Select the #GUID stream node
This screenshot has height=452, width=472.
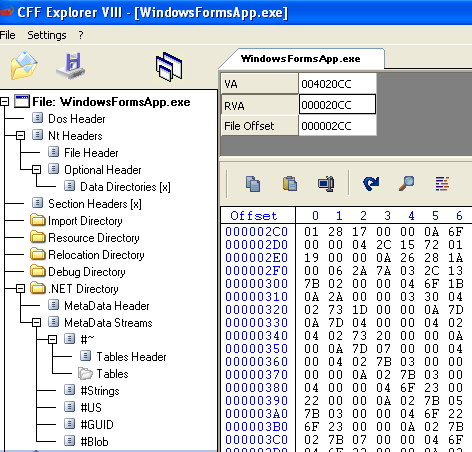pyautogui.click(x=97, y=424)
